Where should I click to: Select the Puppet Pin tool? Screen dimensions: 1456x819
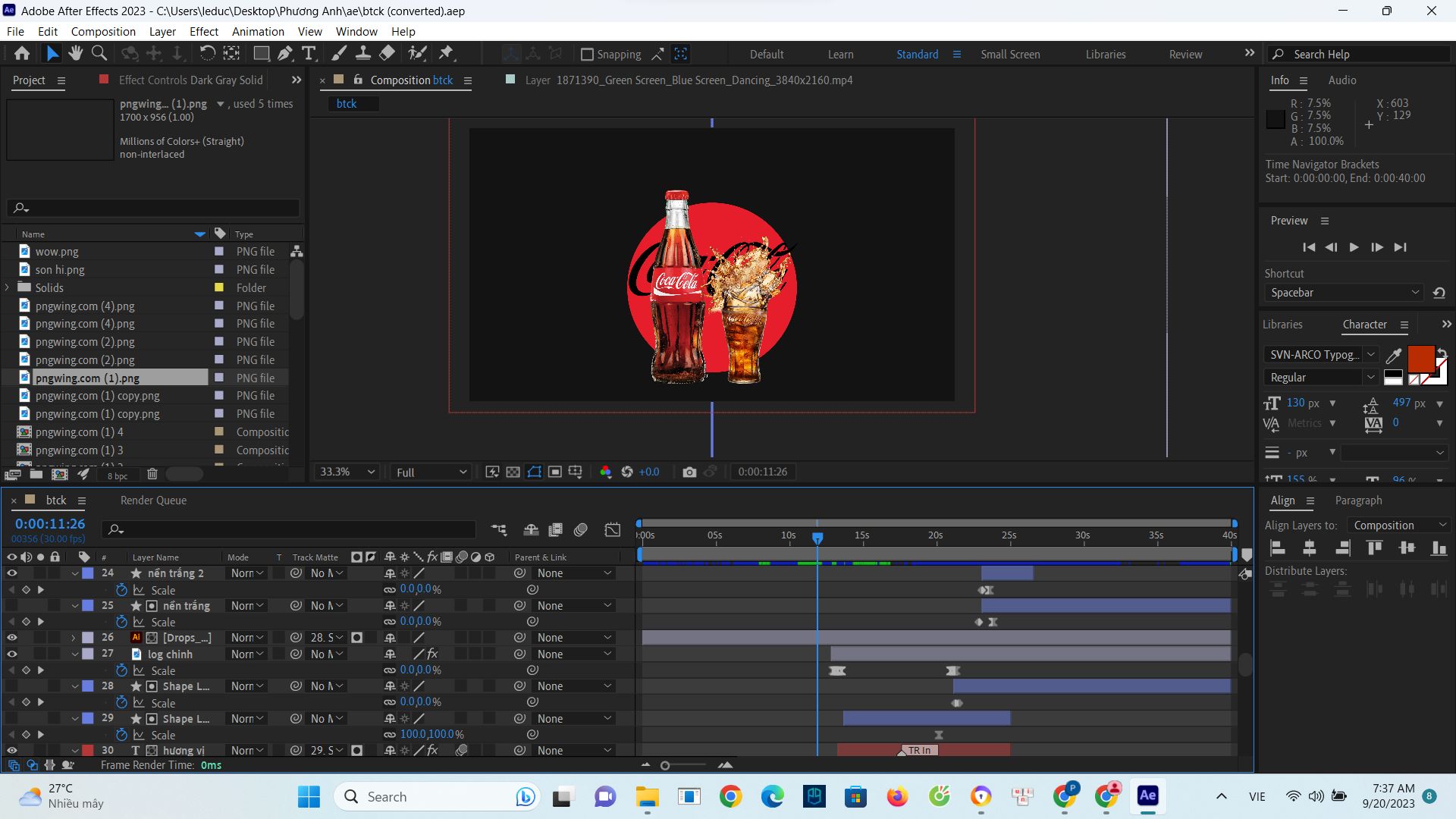pos(446,53)
